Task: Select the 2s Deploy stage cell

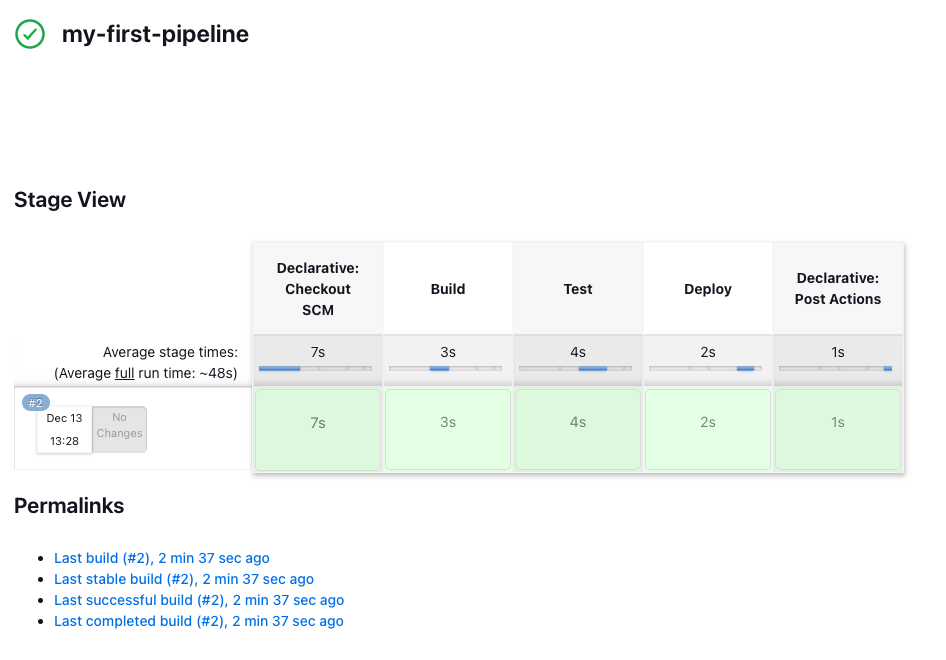Action: click(708, 430)
